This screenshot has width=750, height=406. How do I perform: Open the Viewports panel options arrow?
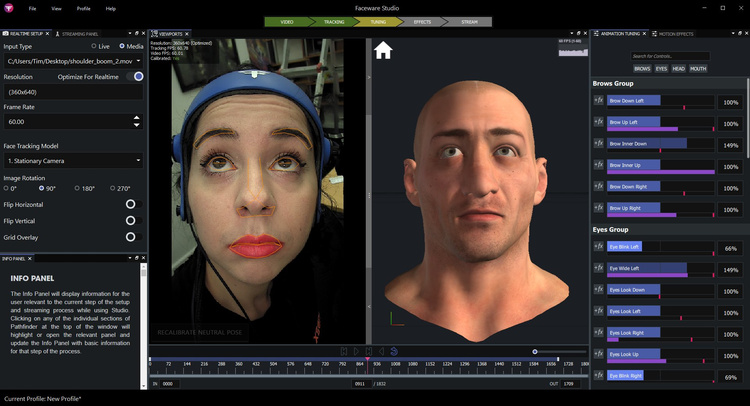(571, 33)
